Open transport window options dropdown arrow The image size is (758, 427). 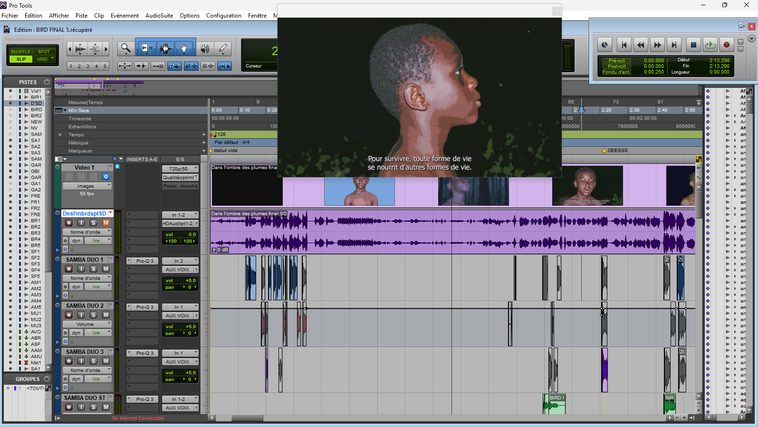[x=751, y=38]
